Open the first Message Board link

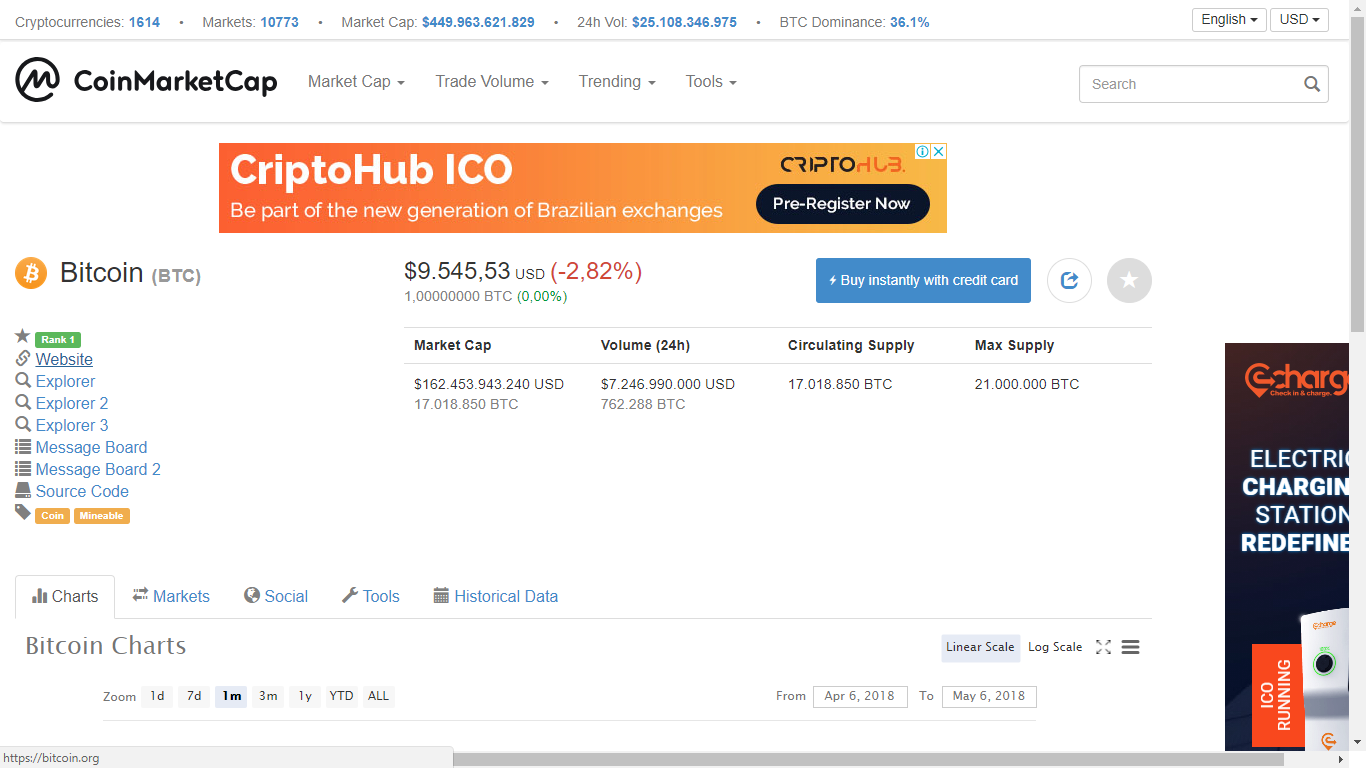pos(91,448)
